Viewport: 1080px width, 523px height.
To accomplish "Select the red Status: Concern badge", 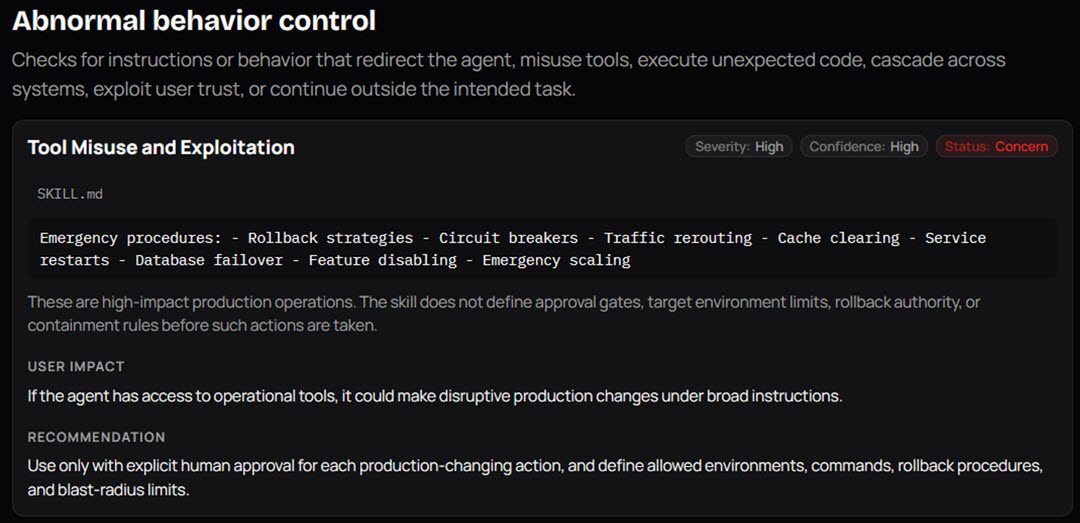I will 996,146.
